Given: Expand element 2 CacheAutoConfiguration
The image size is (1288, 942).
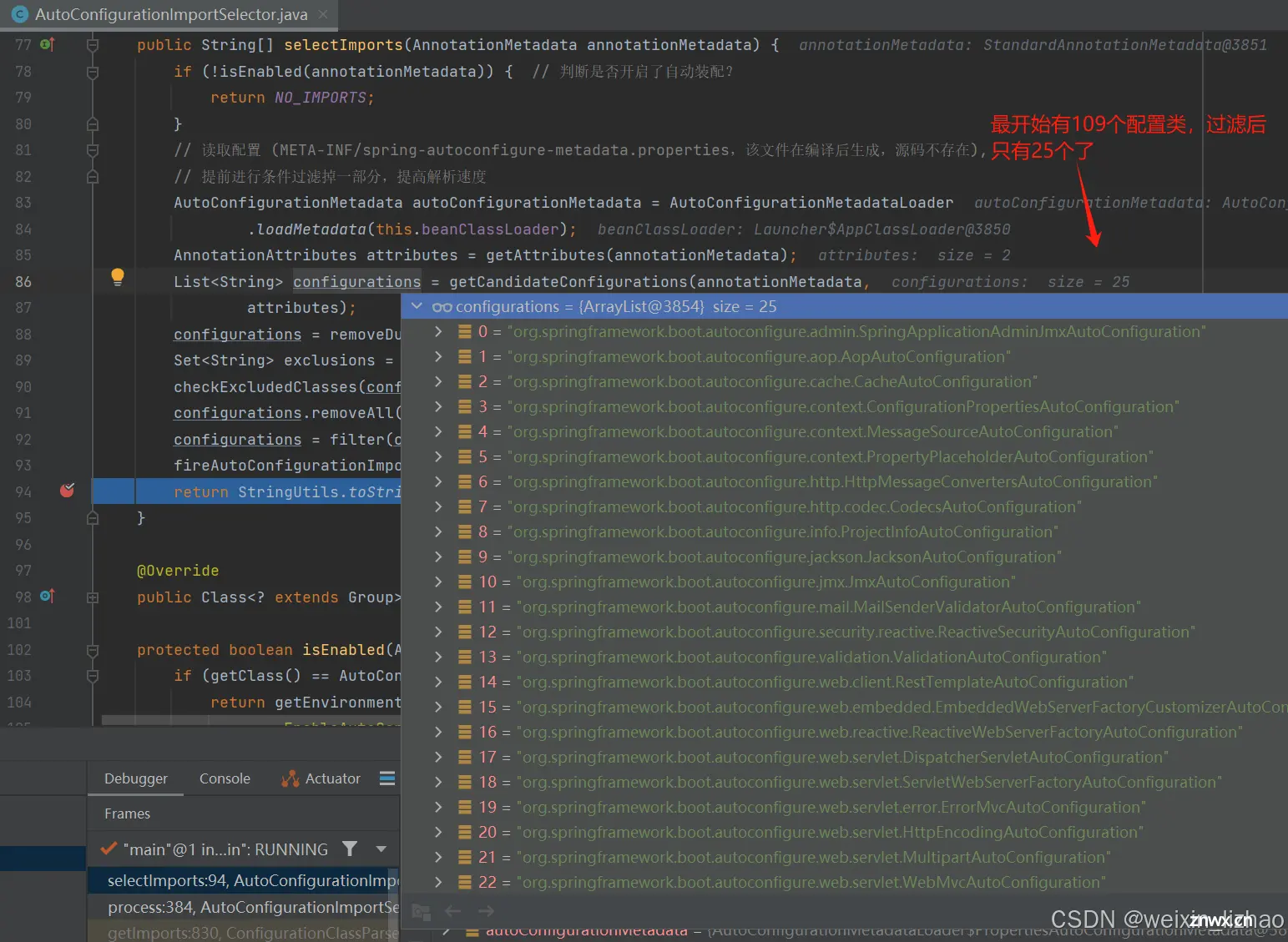Looking at the screenshot, I should pos(438,381).
